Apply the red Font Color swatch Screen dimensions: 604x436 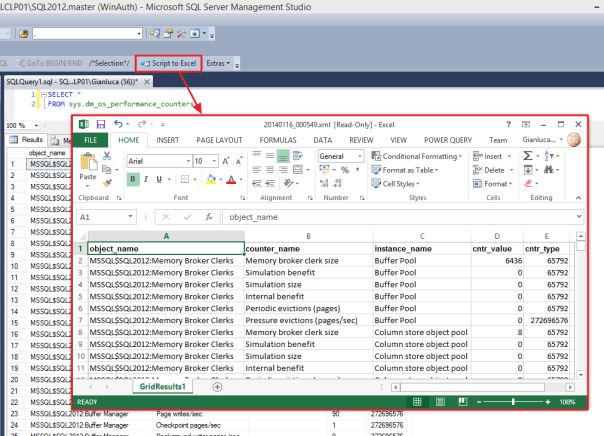pyautogui.click(x=231, y=179)
